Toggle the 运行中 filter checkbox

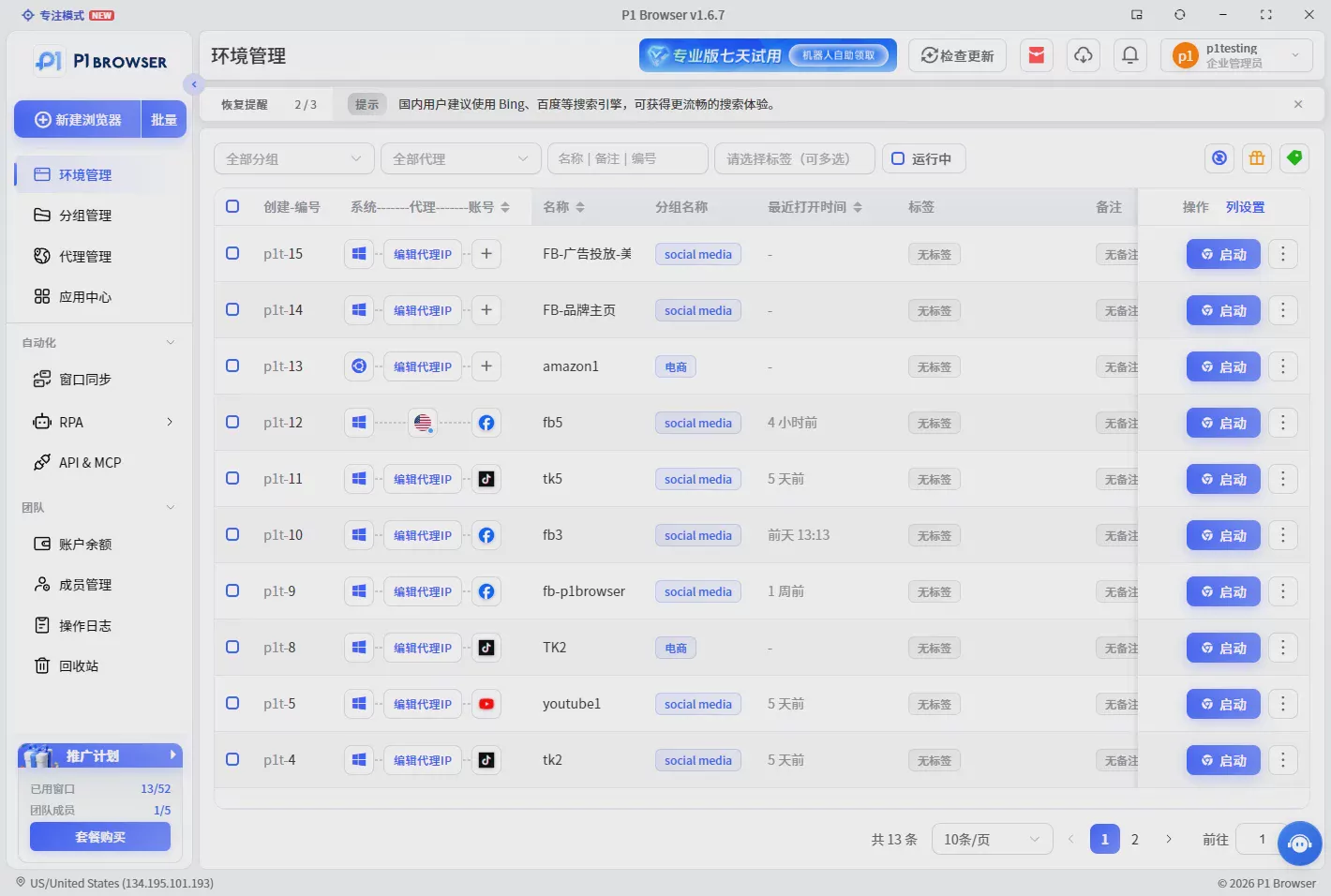(x=898, y=158)
